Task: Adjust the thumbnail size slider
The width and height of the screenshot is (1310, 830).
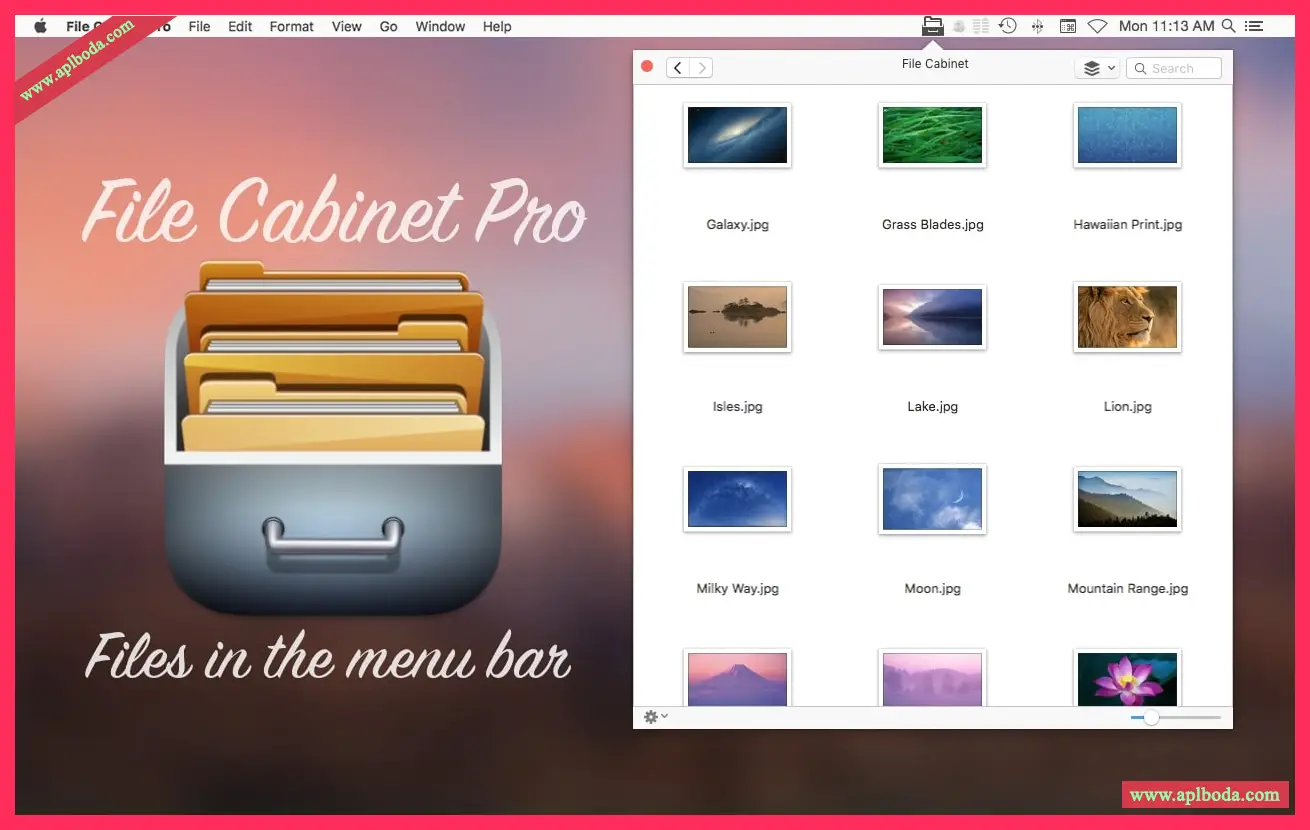Action: [x=1175, y=717]
